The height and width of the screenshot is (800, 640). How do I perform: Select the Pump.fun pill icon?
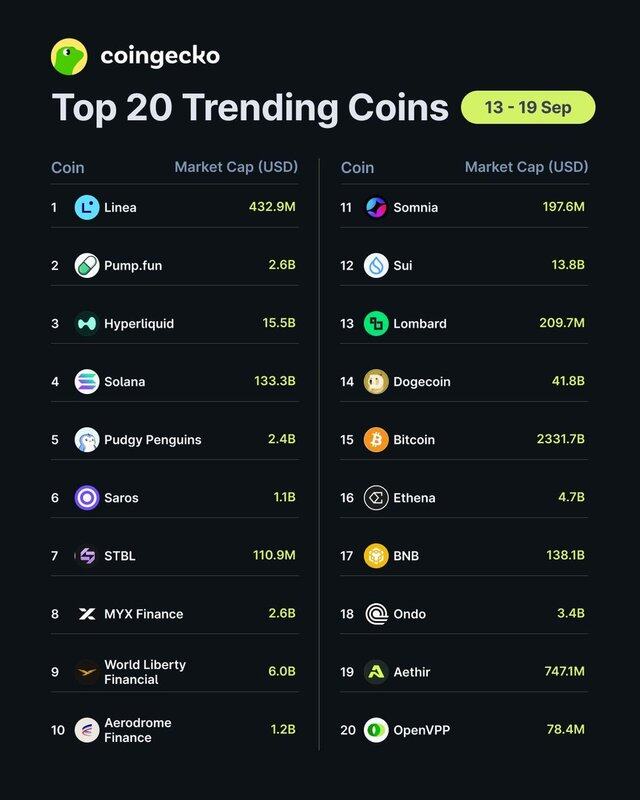click(87, 265)
